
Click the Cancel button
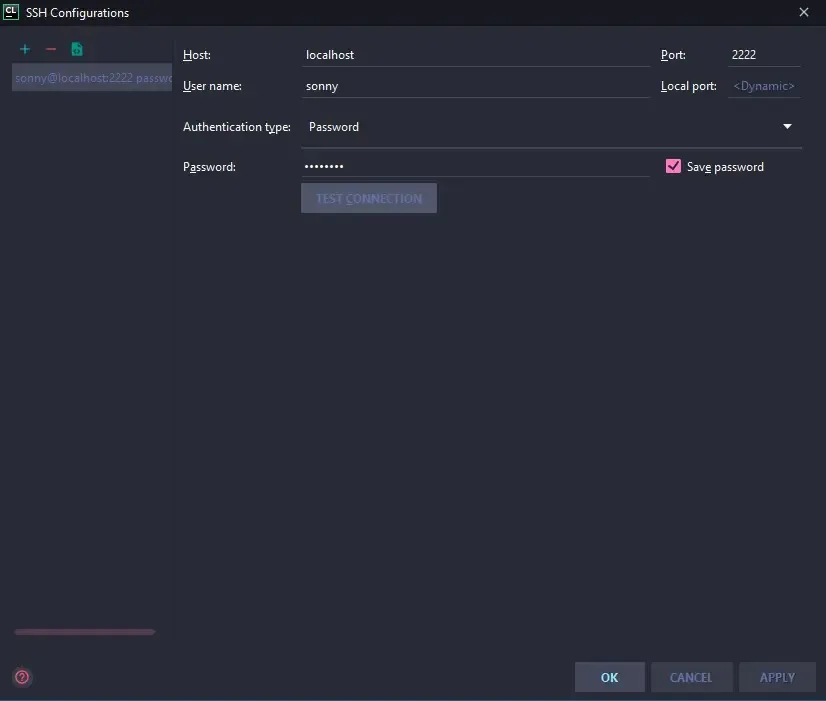point(691,677)
